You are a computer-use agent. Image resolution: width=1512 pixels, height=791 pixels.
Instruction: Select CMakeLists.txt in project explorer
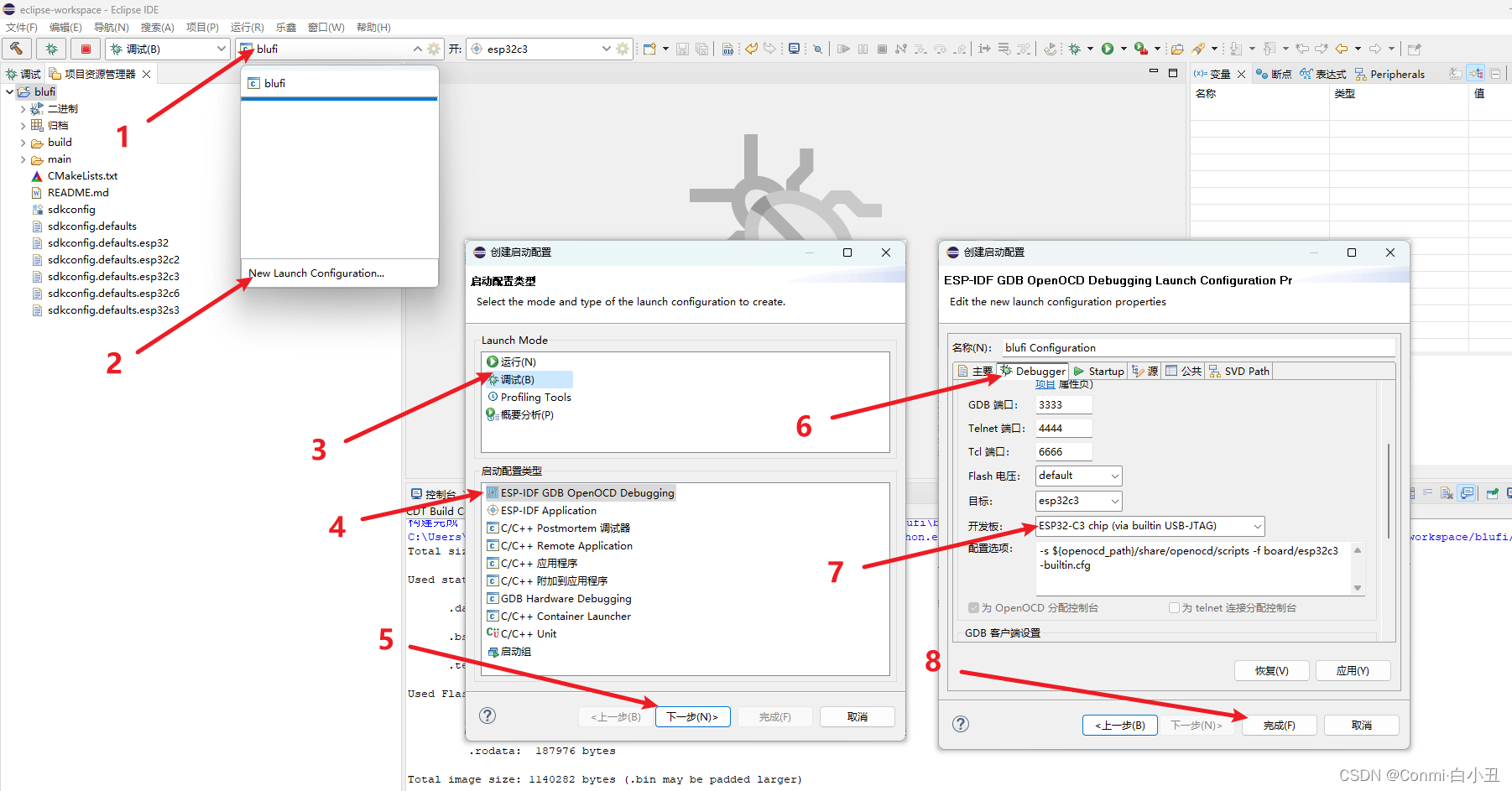(82, 176)
